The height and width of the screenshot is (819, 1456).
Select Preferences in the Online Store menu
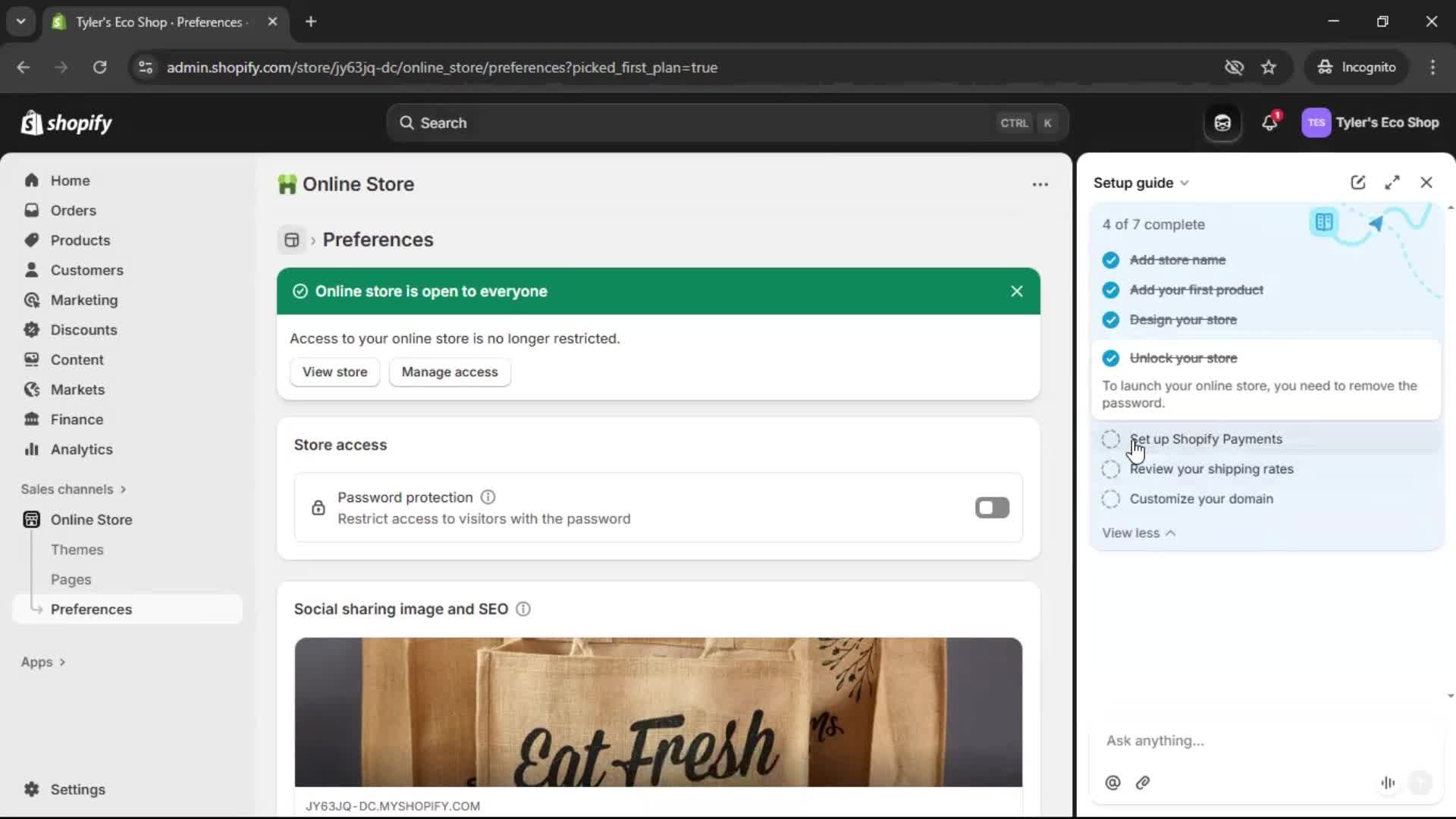(x=92, y=609)
